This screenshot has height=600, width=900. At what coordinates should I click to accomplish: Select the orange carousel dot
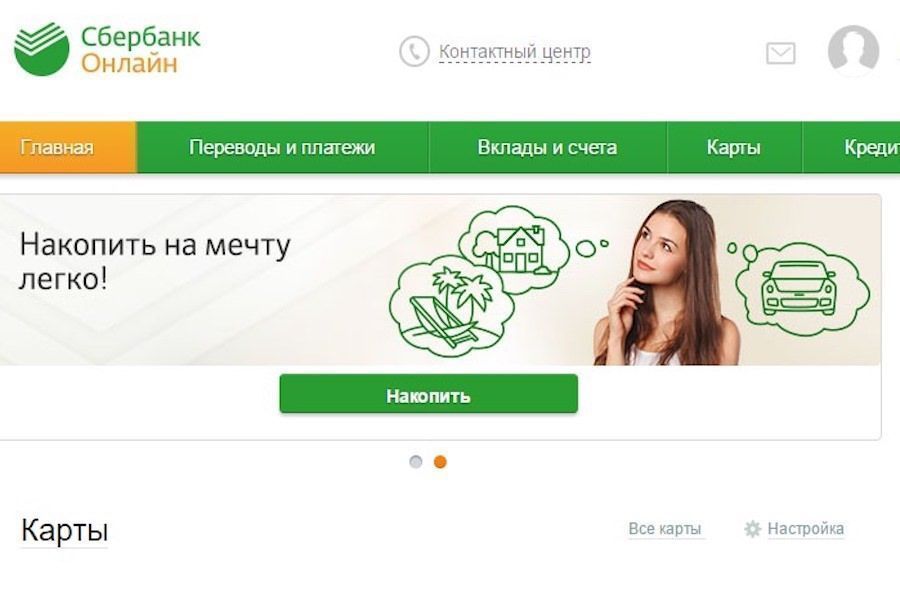(440, 462)
